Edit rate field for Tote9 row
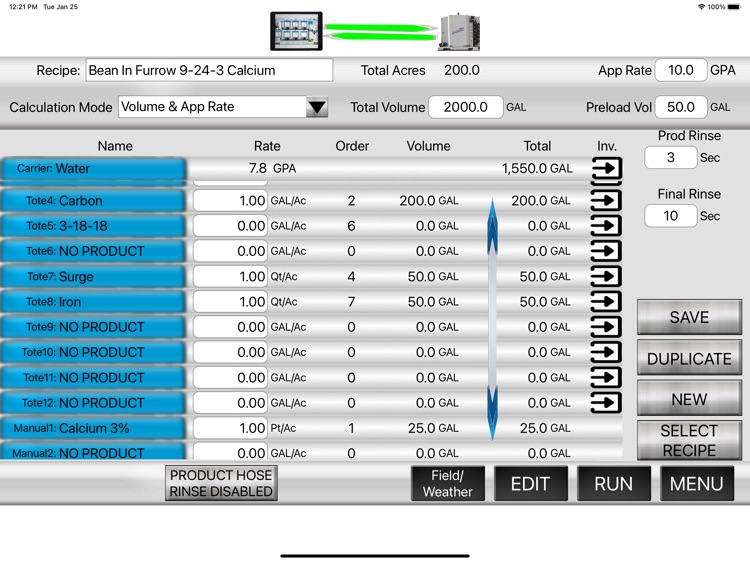Image resolution: width=750 pixels, height=562 pixels. click(230, 327)
